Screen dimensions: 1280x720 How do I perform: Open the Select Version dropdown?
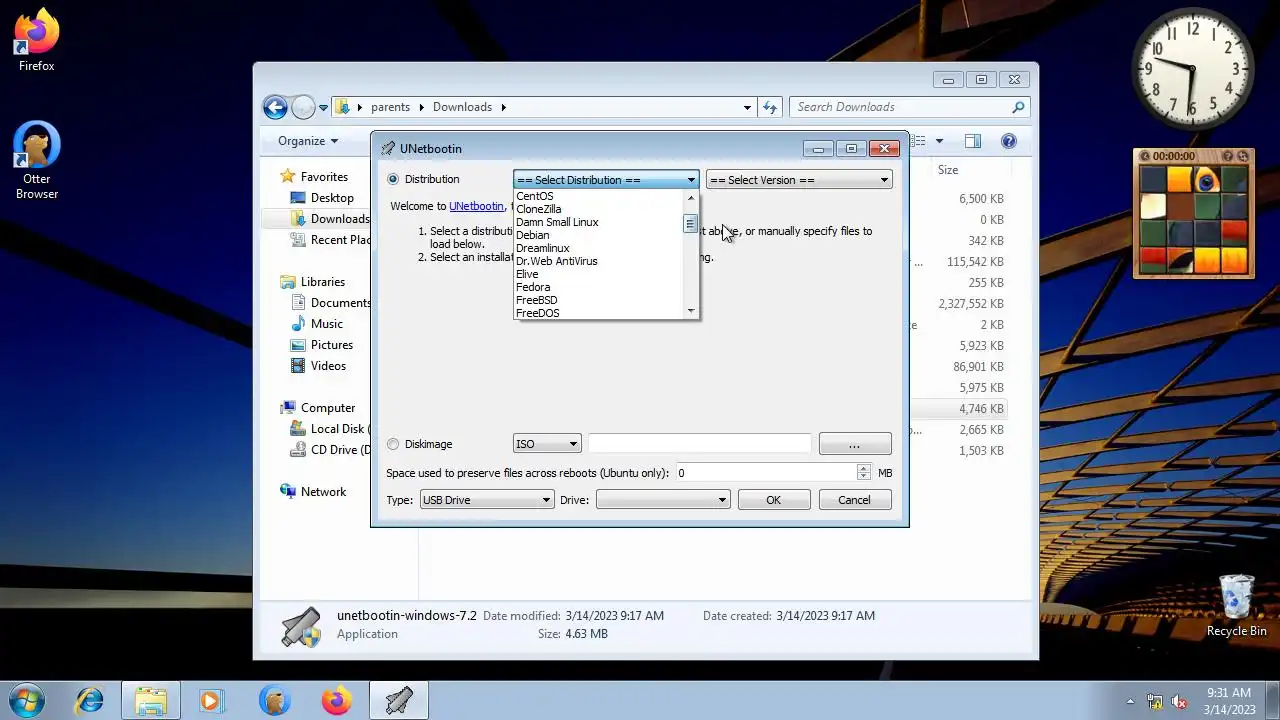(798, 180)
